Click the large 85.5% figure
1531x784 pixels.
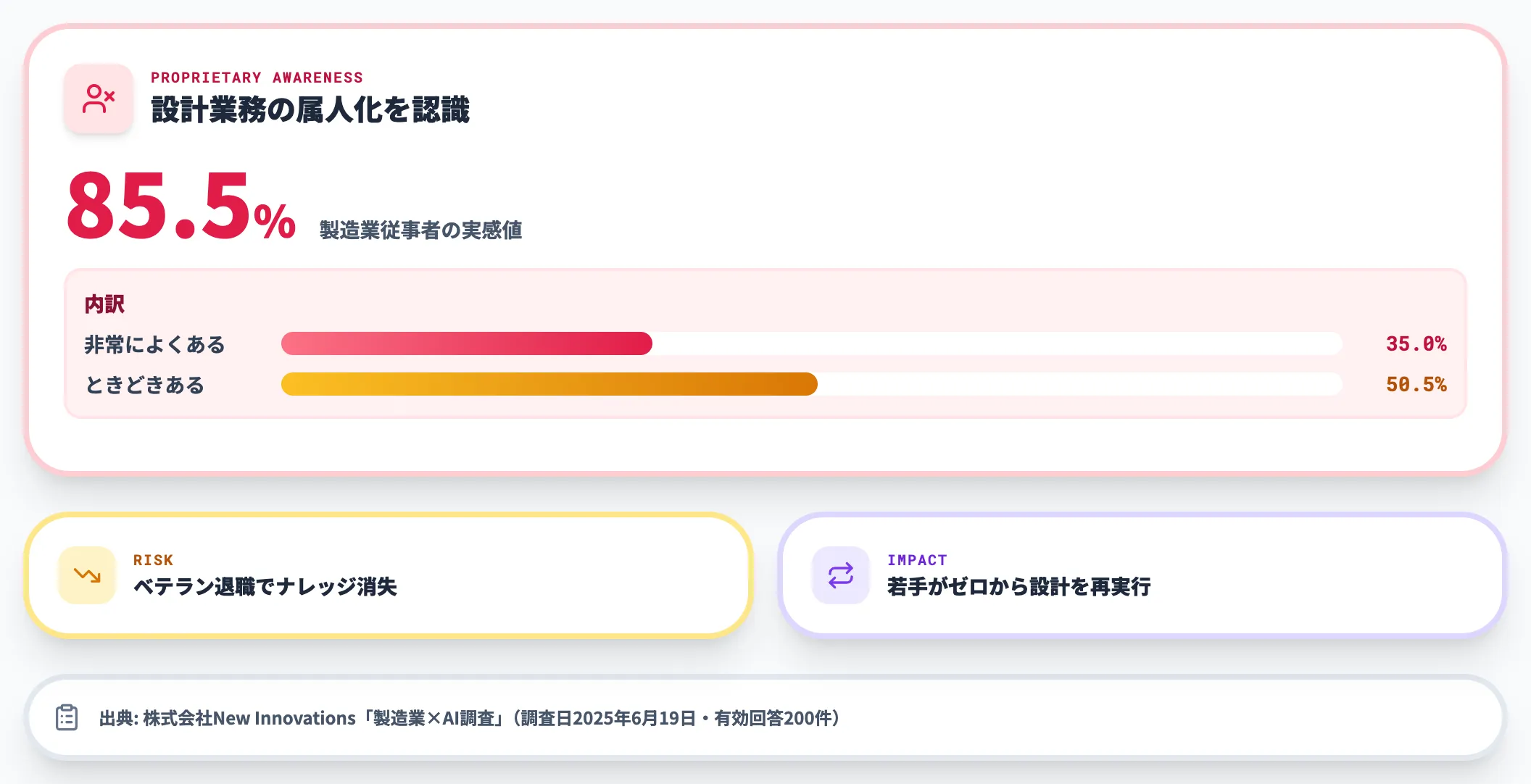(181, 206)
